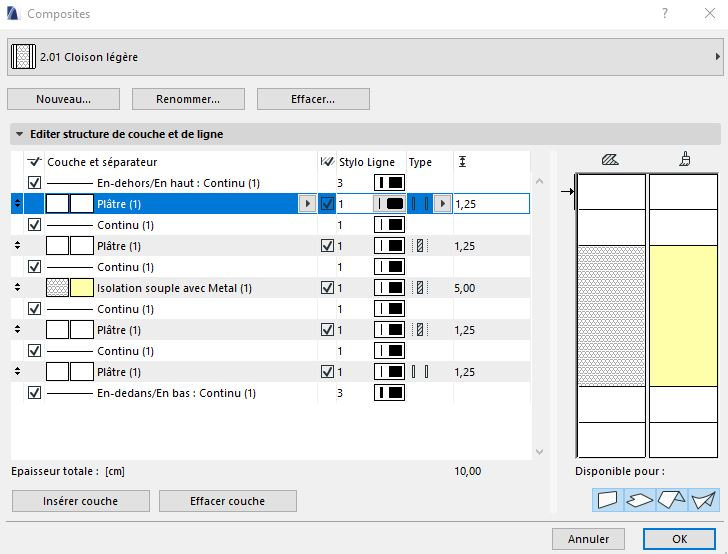Click Insérer couche button
This screenshot has width=728, height=554.
click(x=81, y=501)
